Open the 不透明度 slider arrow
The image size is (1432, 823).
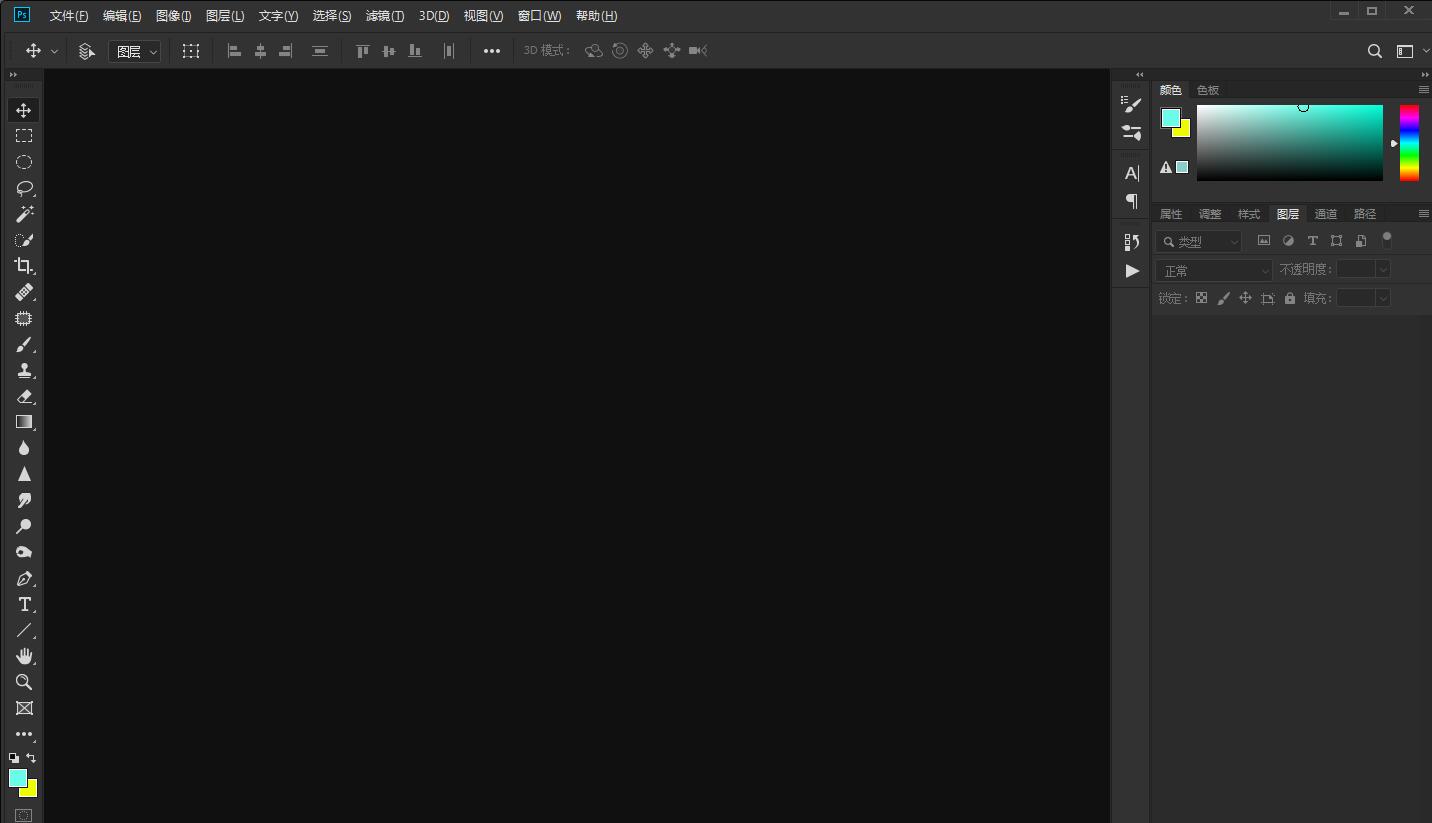coord(1383,269)
